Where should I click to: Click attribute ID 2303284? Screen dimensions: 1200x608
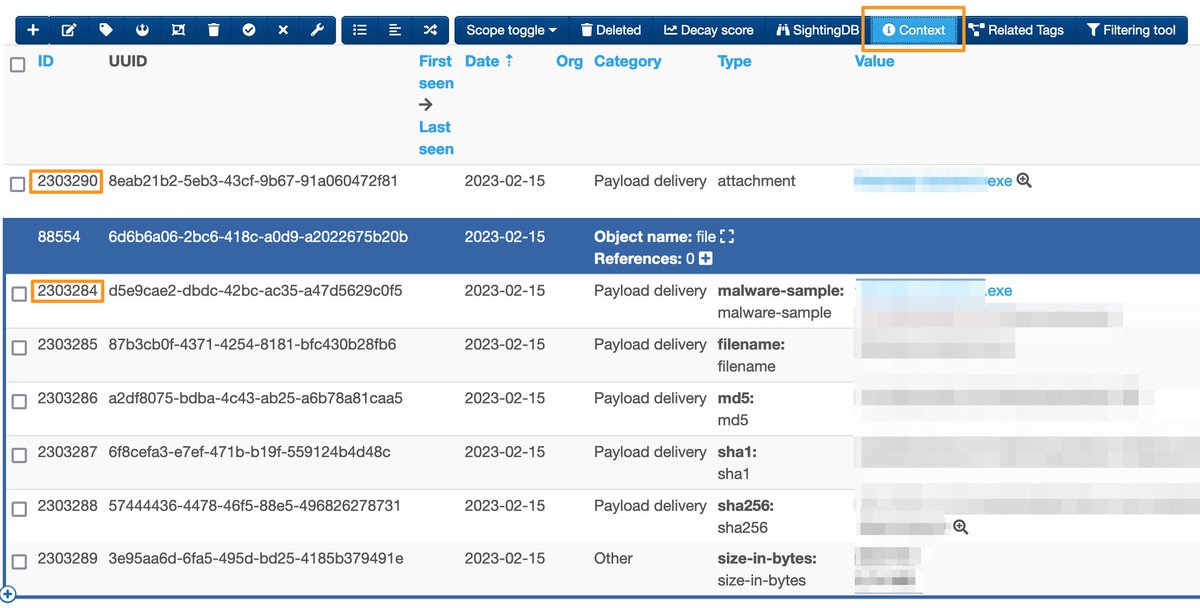[x=67, y=291]
